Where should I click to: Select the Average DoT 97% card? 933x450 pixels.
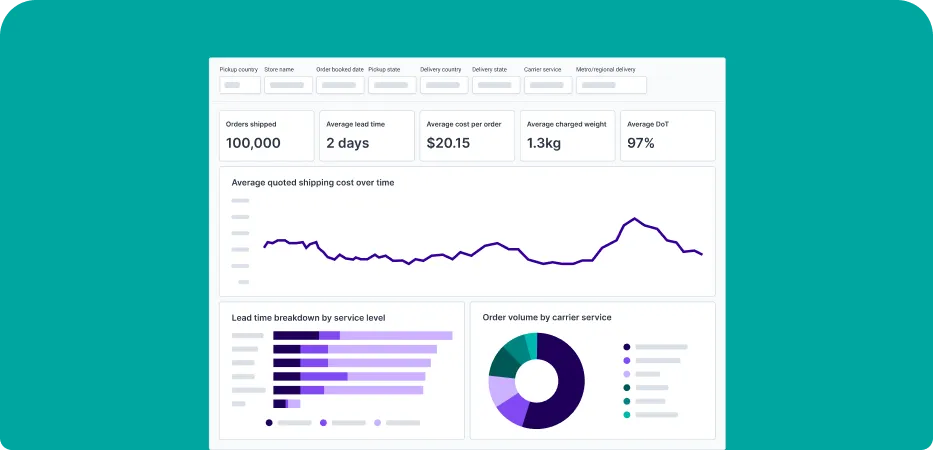click(x=668, y=136)
